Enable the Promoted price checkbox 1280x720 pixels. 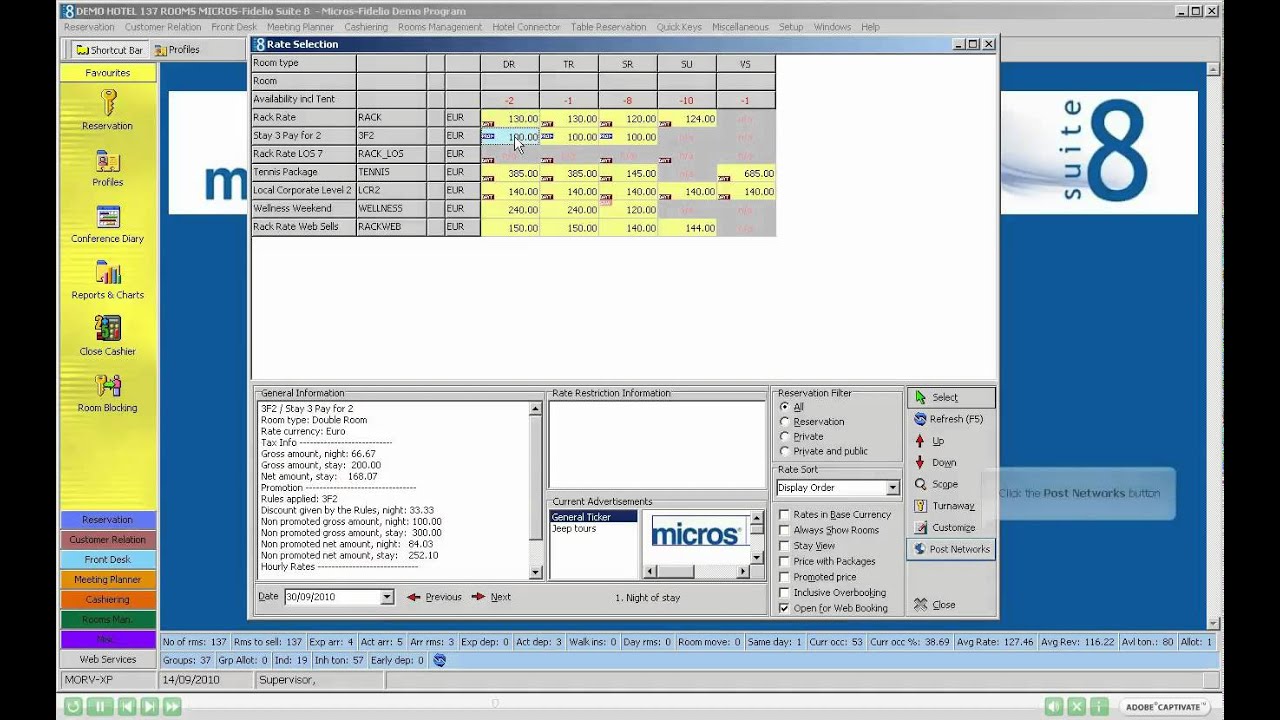pyautogui.click(x=784, y=577)
